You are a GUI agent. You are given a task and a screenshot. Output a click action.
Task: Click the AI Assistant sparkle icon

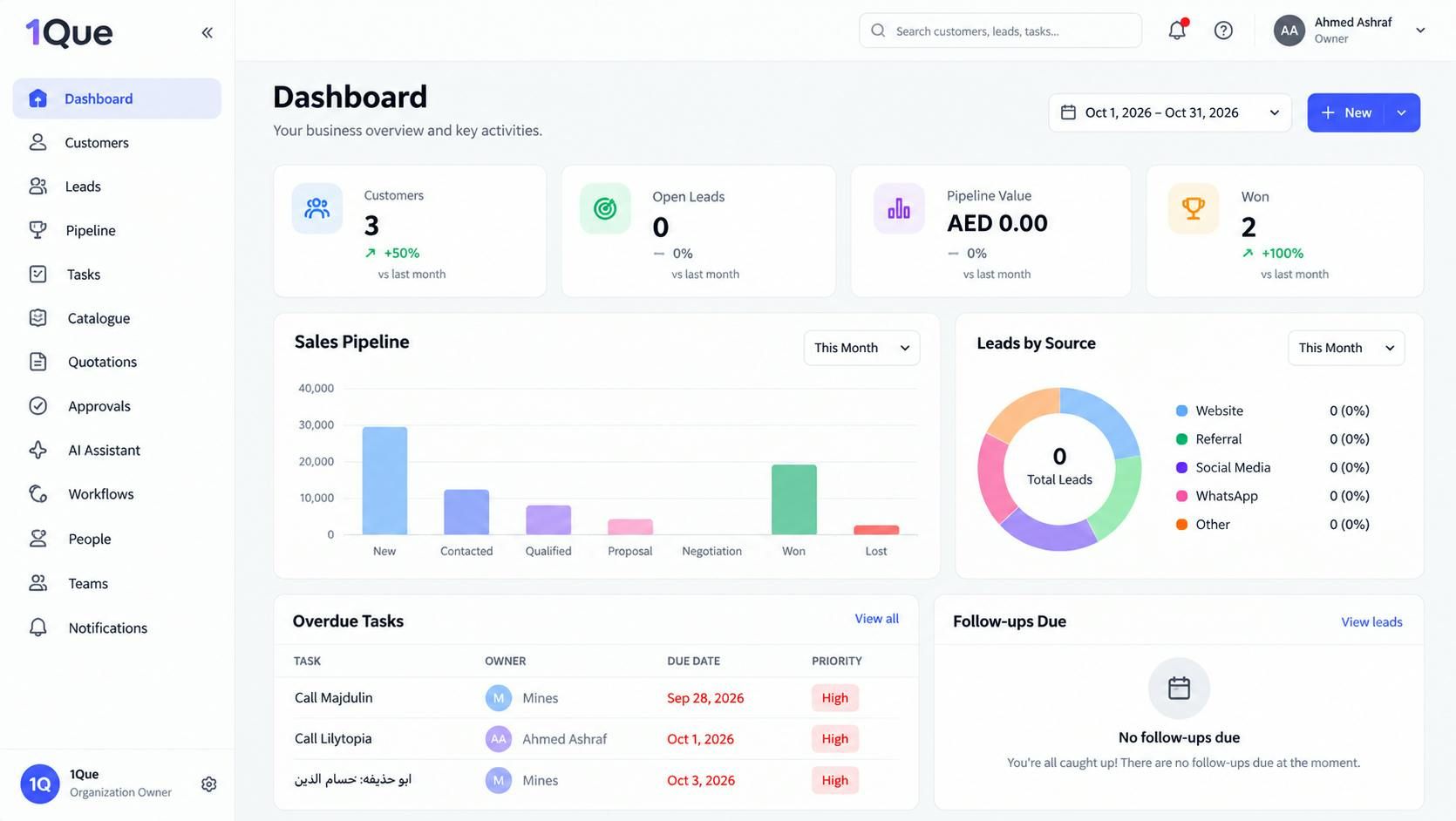[37, 450]
